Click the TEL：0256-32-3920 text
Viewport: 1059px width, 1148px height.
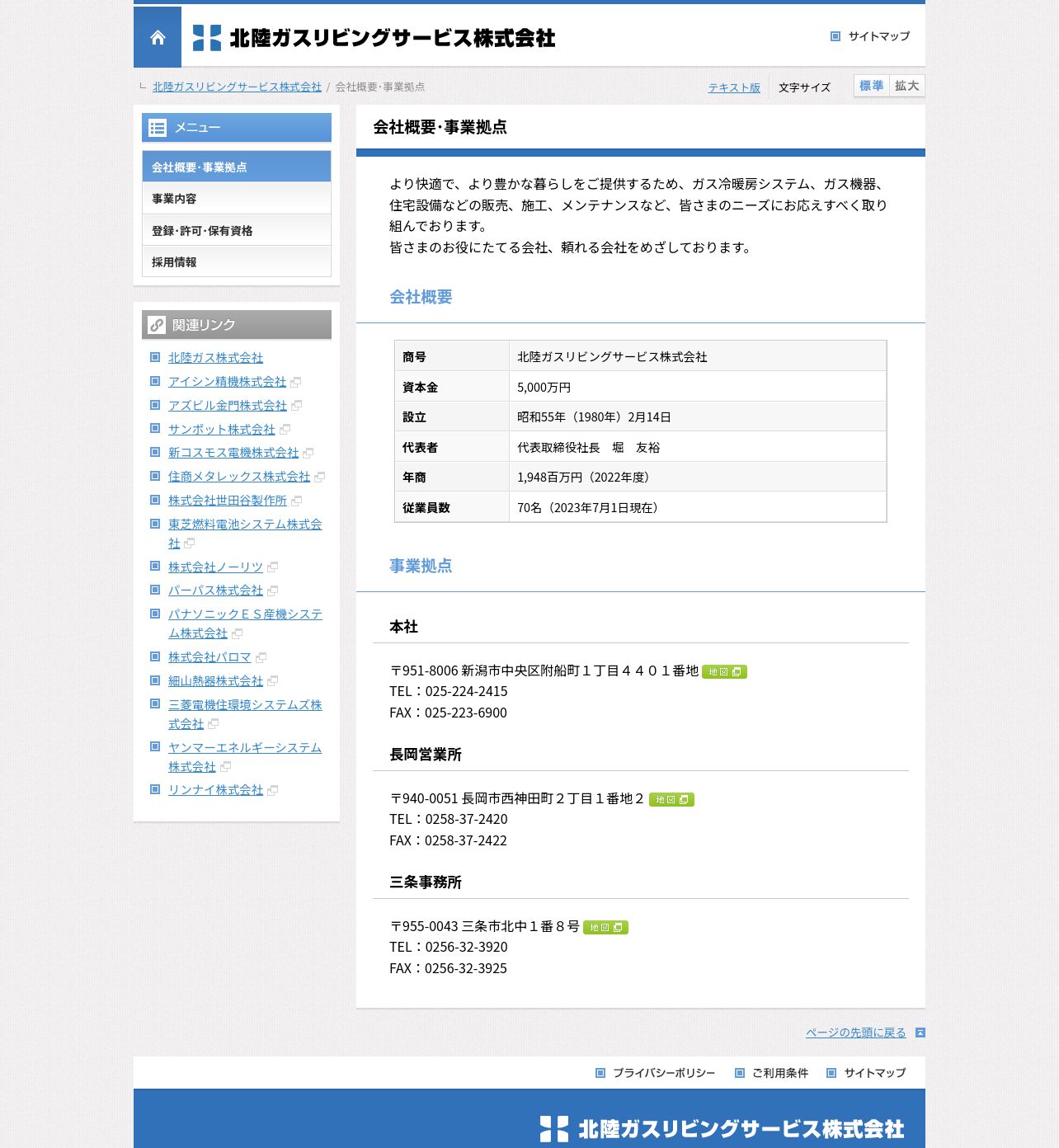(x=449, y=947)
